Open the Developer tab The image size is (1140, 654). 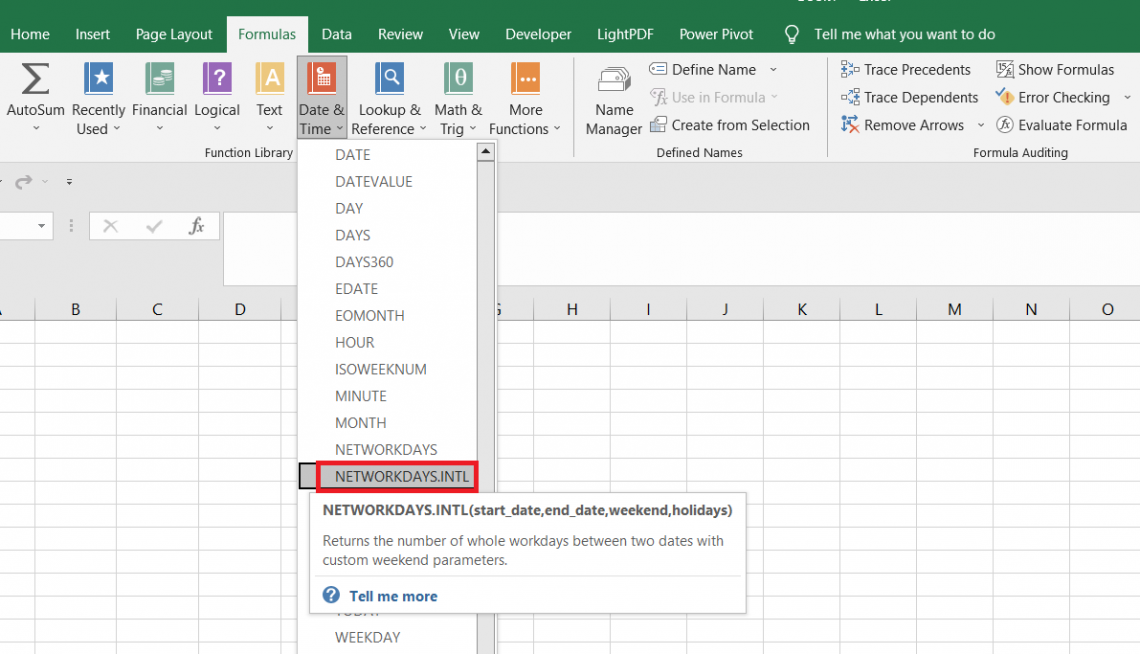pyautogui.click(x=538, y=33)
